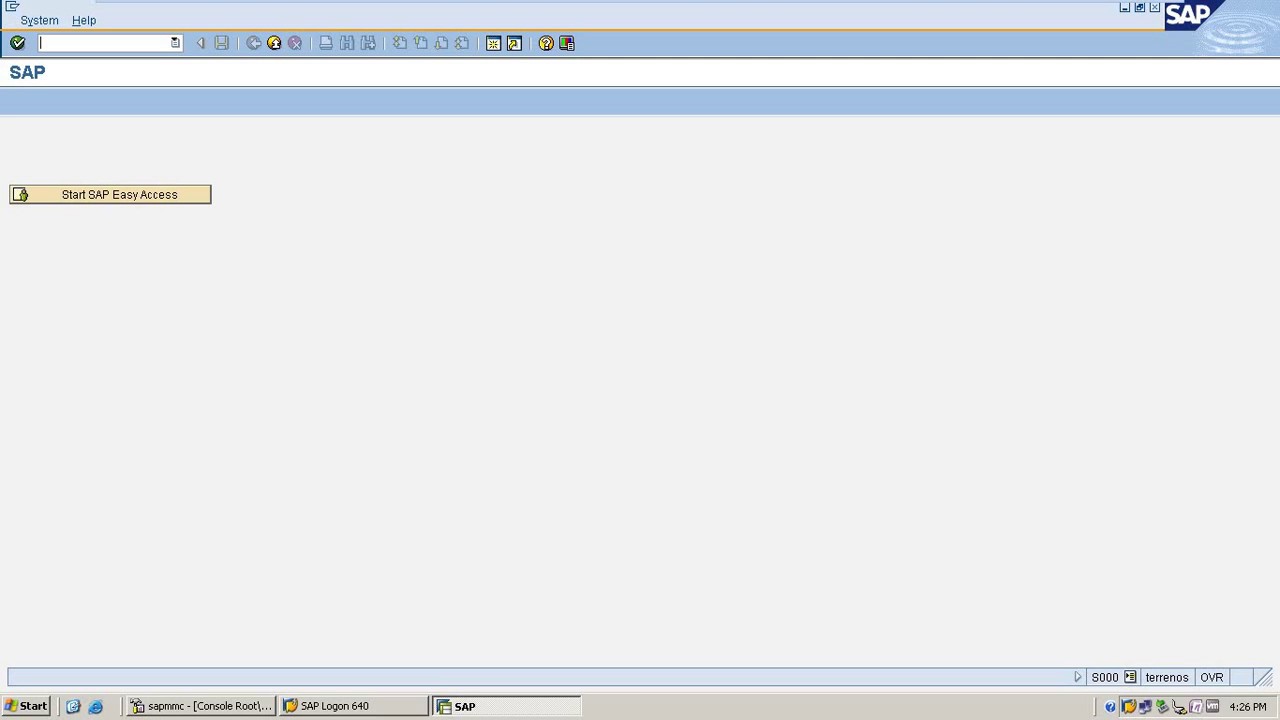Open the command field history dropdown
Screen dimensions: 1280x720
tap(175, 43)
